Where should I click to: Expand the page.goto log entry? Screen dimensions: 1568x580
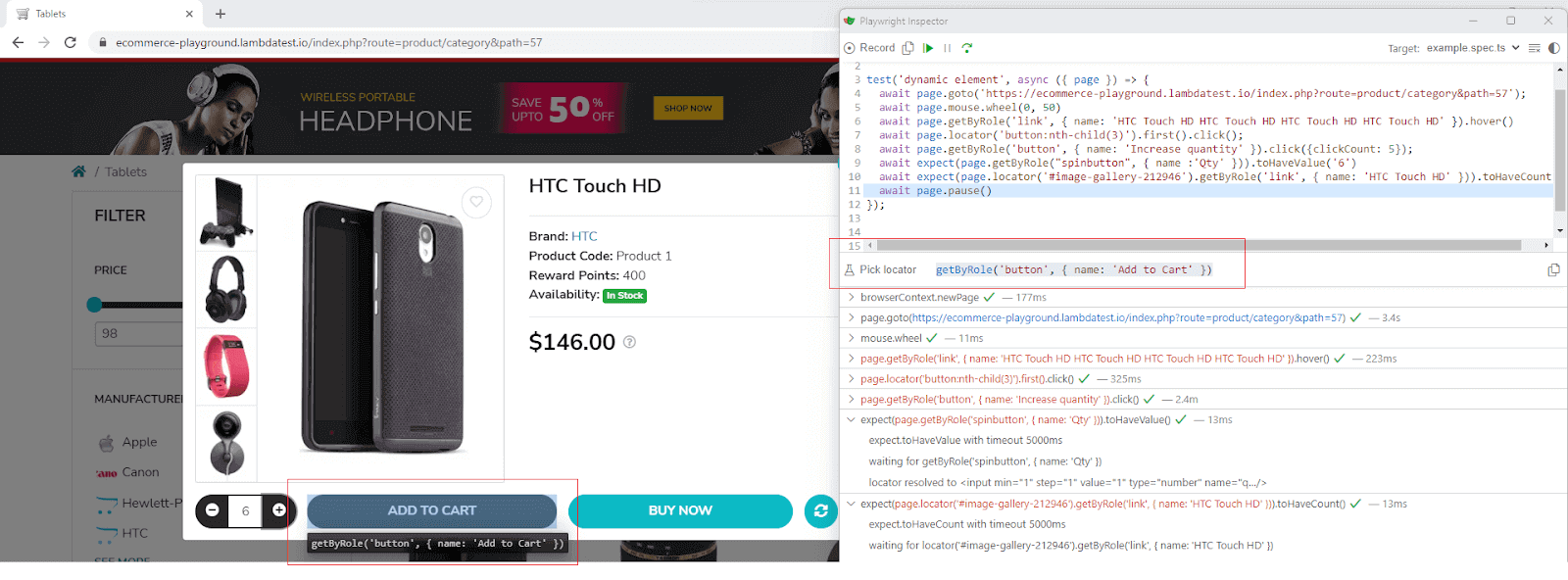851,317
